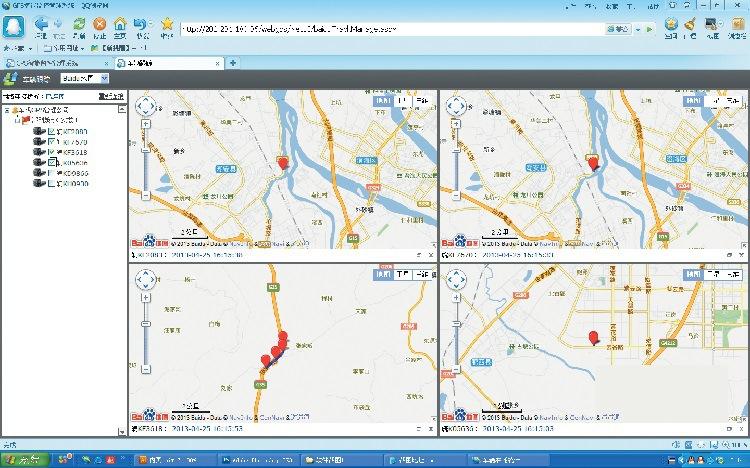Click the green go arrow beside the address bar

coord(649,30)
